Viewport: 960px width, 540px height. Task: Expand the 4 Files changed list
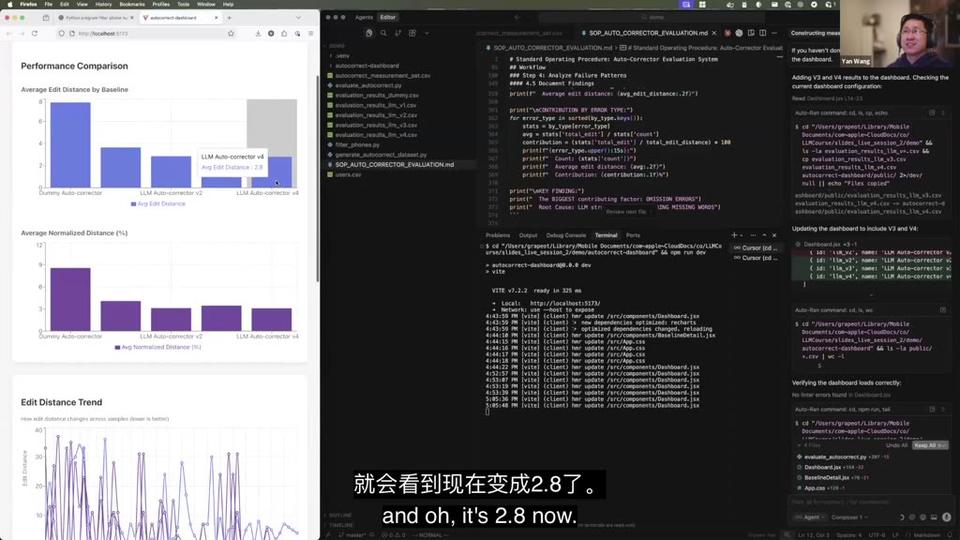811,445
